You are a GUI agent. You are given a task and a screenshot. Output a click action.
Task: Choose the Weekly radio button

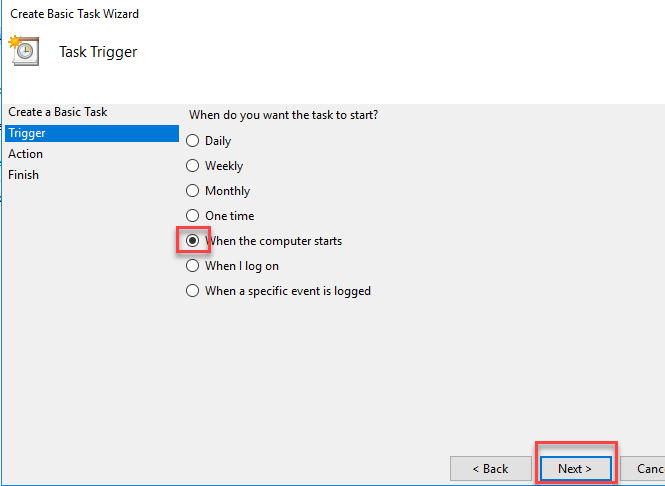tap(193, 166)
